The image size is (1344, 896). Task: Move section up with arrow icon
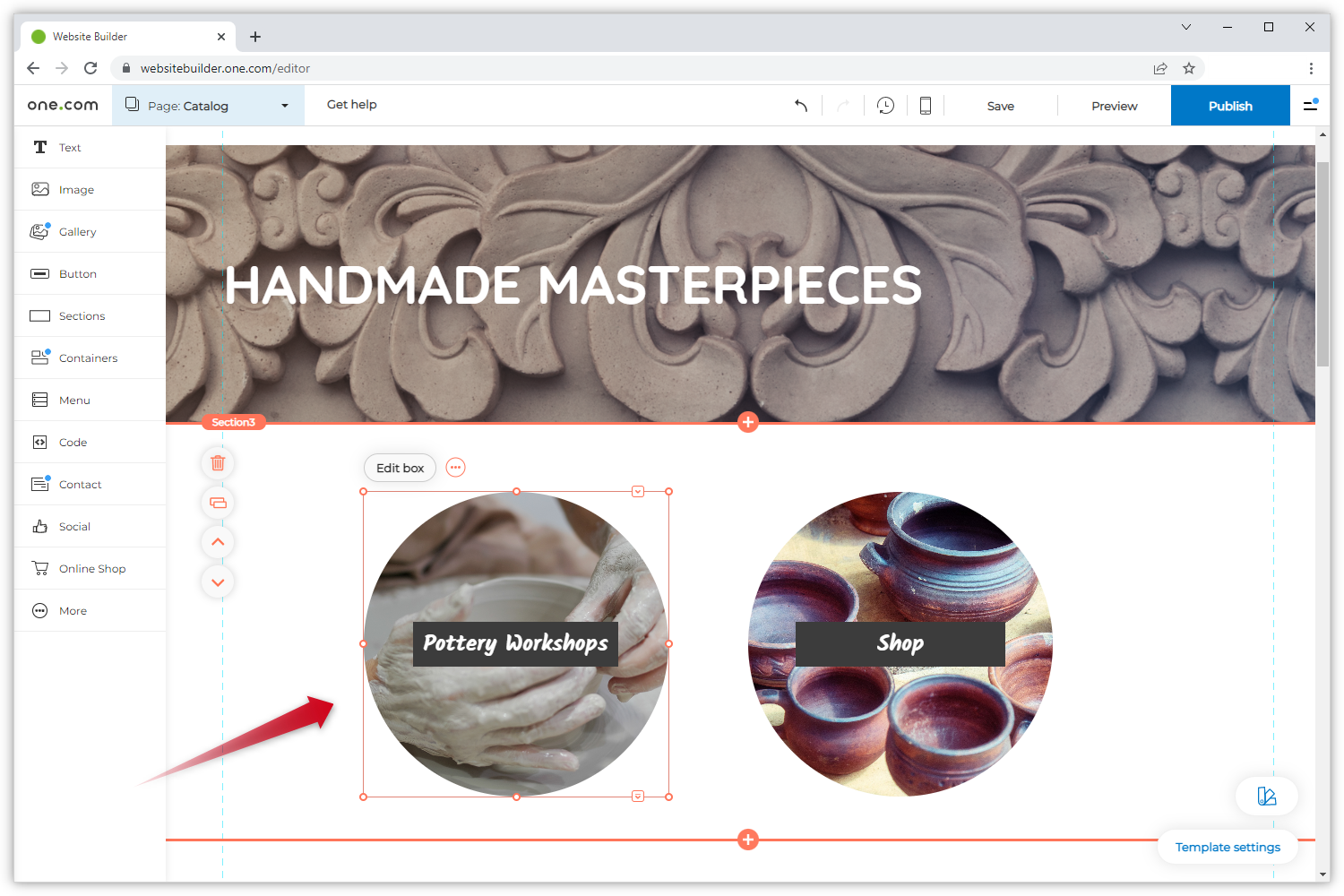click(218, 542)
